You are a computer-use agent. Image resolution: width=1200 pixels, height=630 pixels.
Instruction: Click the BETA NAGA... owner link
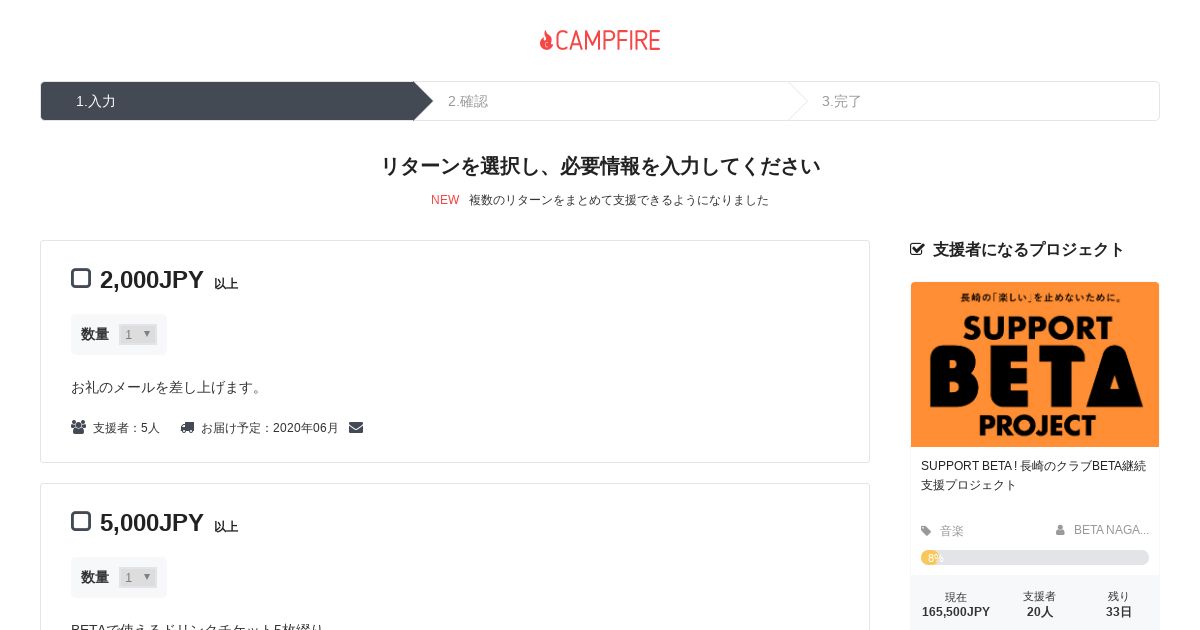[1111, 530]
